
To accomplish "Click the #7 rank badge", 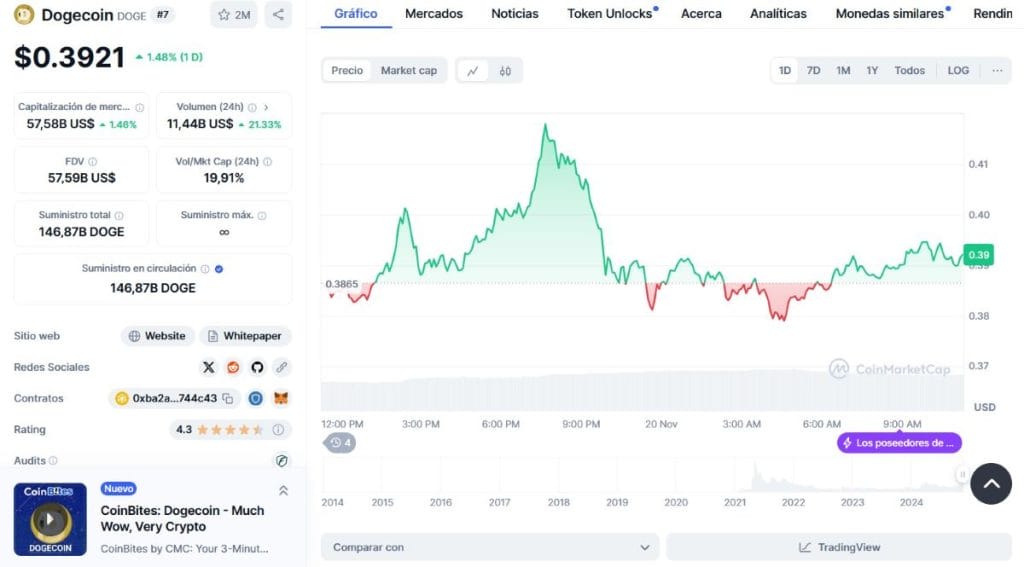I will (x=163, y=14).
